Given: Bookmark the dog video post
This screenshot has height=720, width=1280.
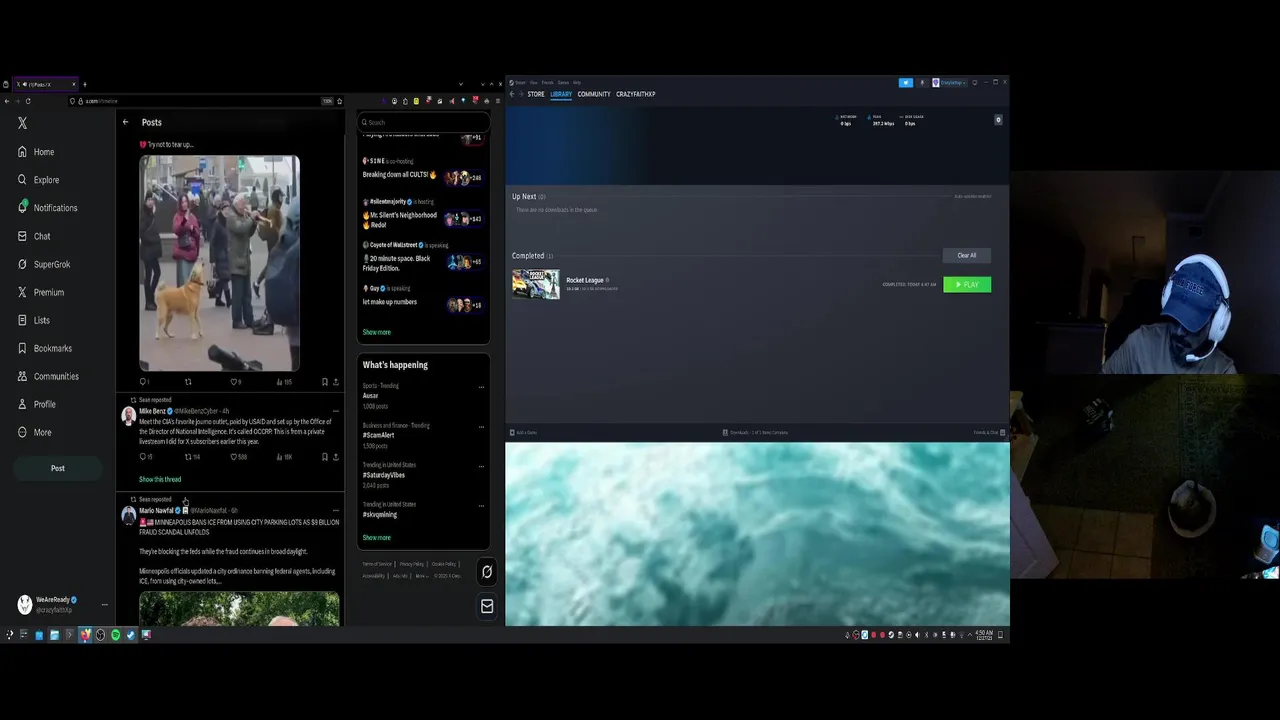Looking at the screenshot, I should tap(324, 382).
